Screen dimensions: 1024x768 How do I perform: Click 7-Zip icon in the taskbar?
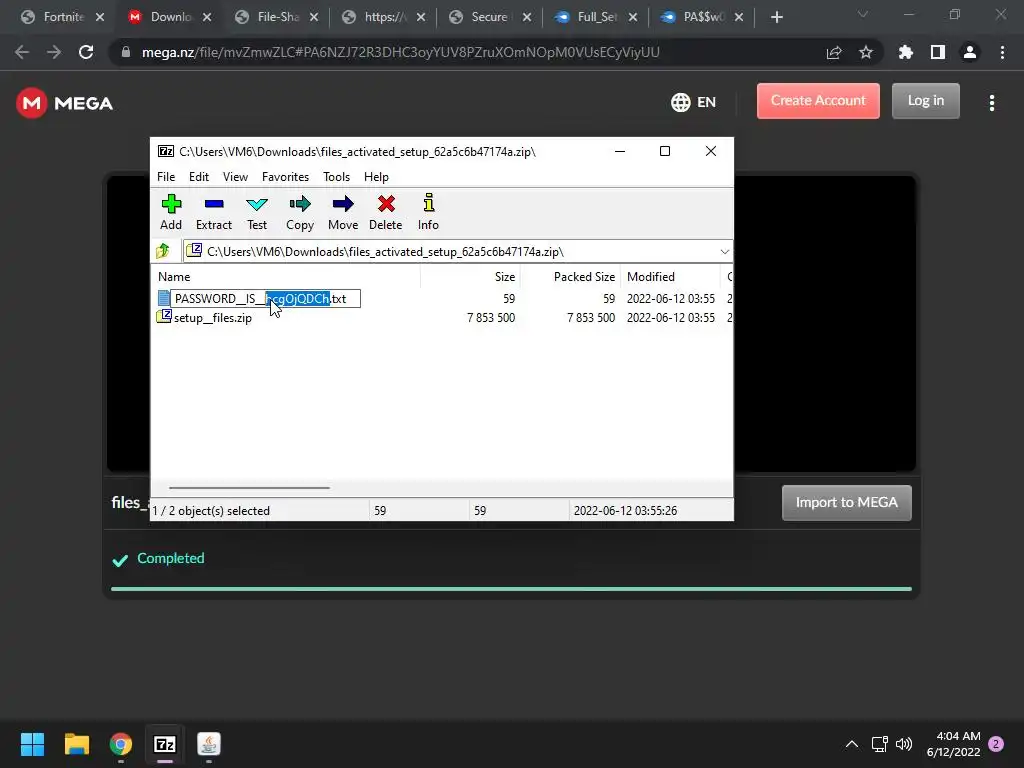165,744
